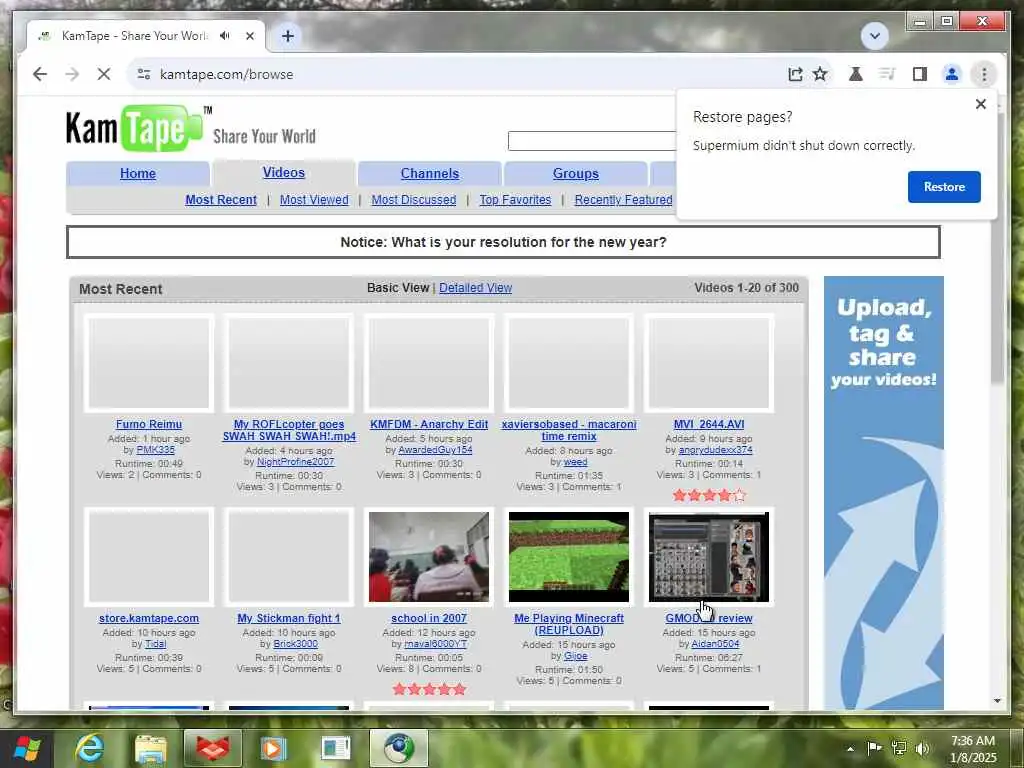Select Most Viewed filter
Image resolution: width=1024 pixels, height=768 pixels.
(x=314, y=200)
